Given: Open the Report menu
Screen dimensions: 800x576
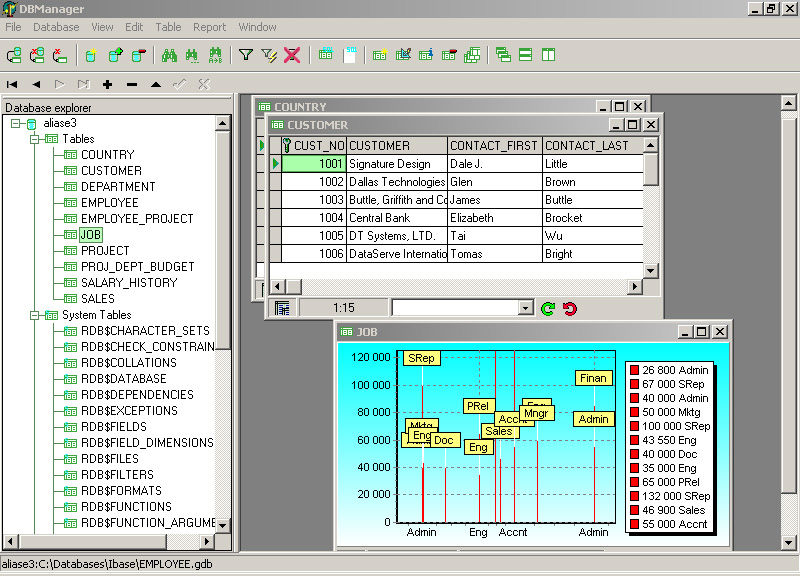Looking at the screenshot, I should [x=209, y=27].
